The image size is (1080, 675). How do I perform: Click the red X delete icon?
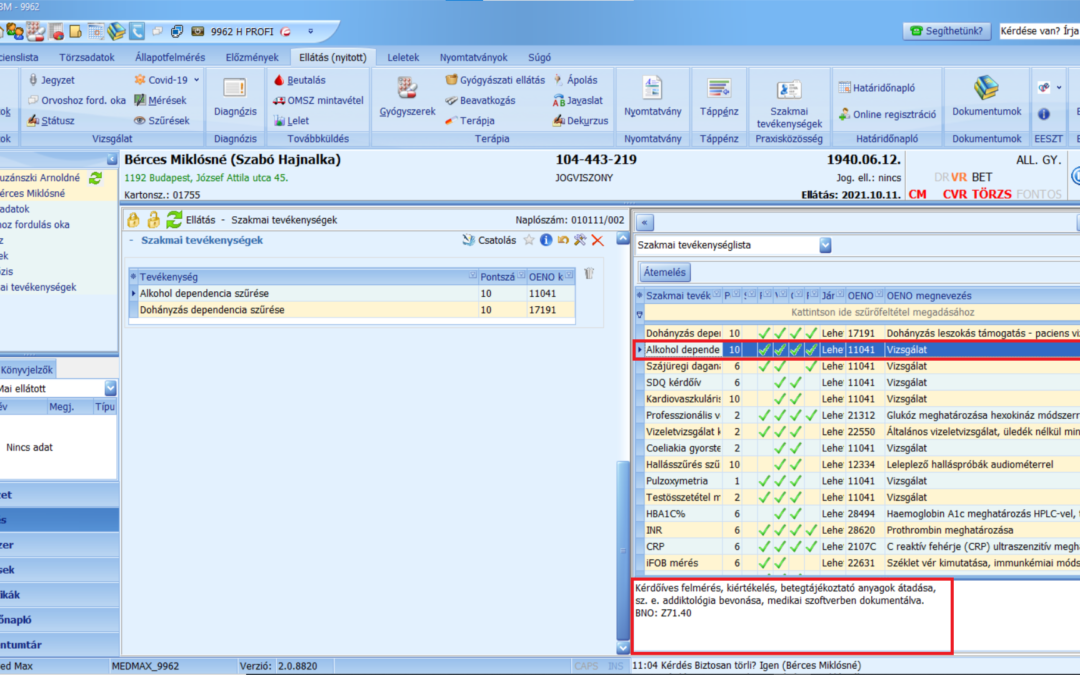(598, 240)
